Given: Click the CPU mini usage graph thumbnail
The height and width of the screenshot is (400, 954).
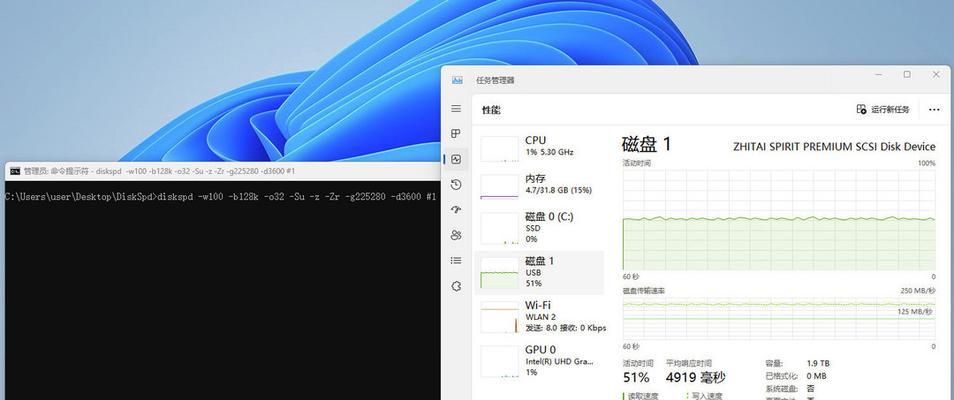Looking at the screenshot, I should pos(500,149).
